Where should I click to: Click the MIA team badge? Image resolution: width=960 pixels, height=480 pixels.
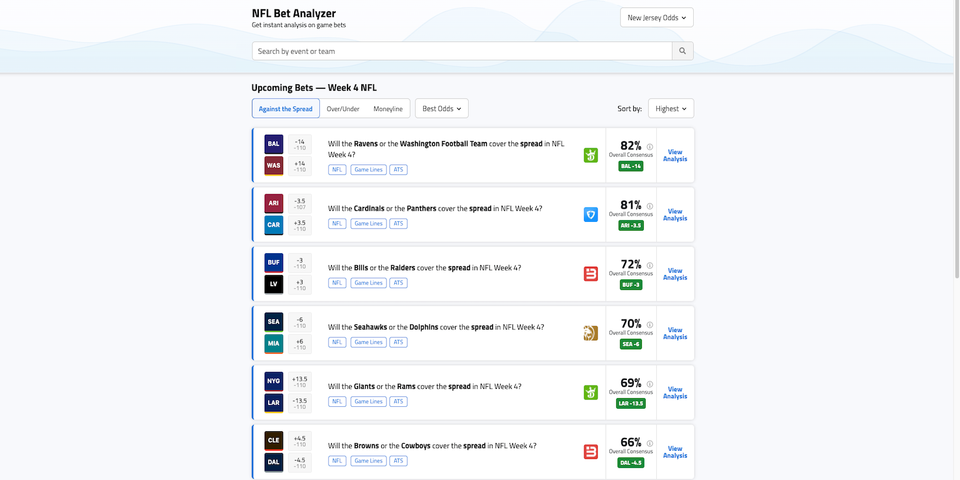click(x=274, y=344)
